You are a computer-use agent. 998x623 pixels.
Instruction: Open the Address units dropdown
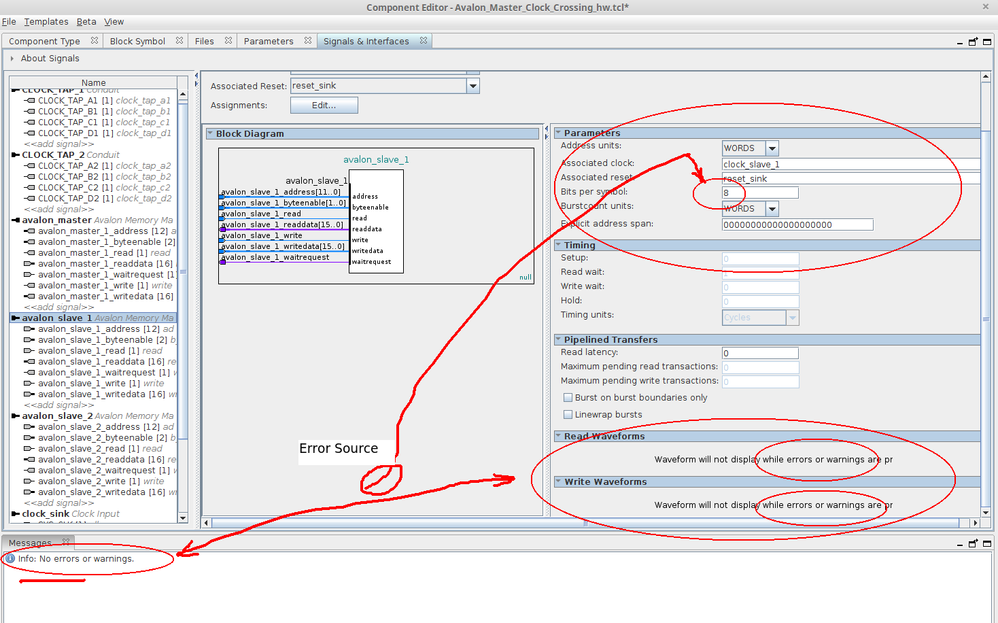click(771, 148)
